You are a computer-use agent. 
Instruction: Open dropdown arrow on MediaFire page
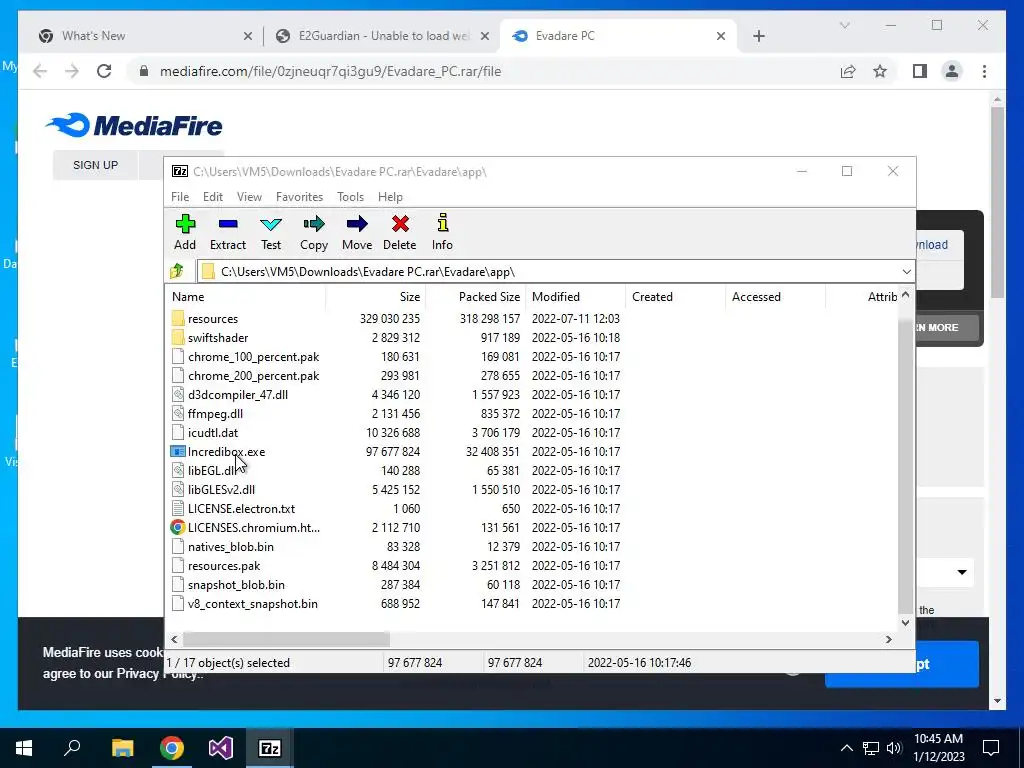pos(962,572)
